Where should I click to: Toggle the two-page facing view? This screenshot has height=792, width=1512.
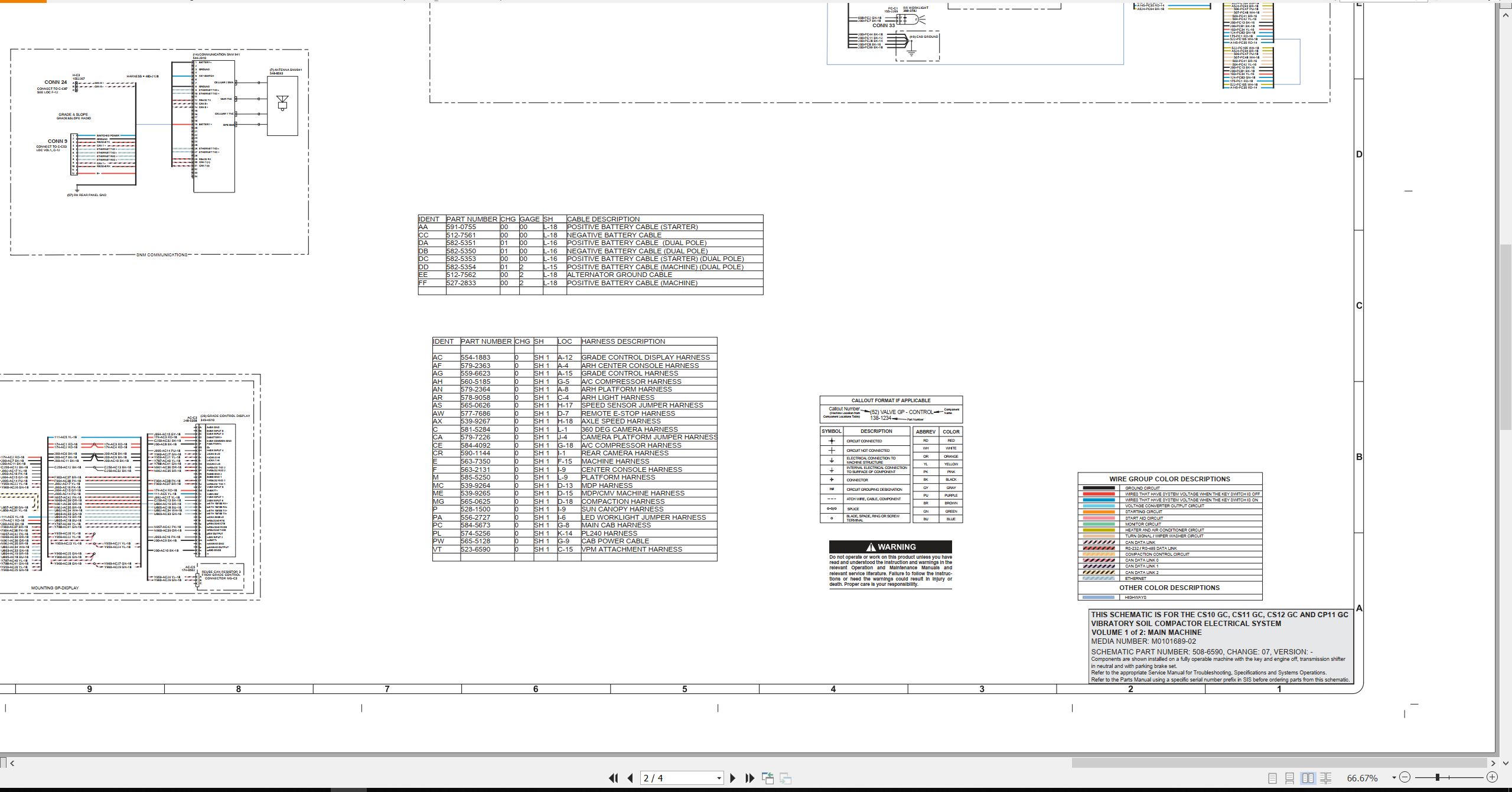pyautogui.click(x=1308, y=778)
